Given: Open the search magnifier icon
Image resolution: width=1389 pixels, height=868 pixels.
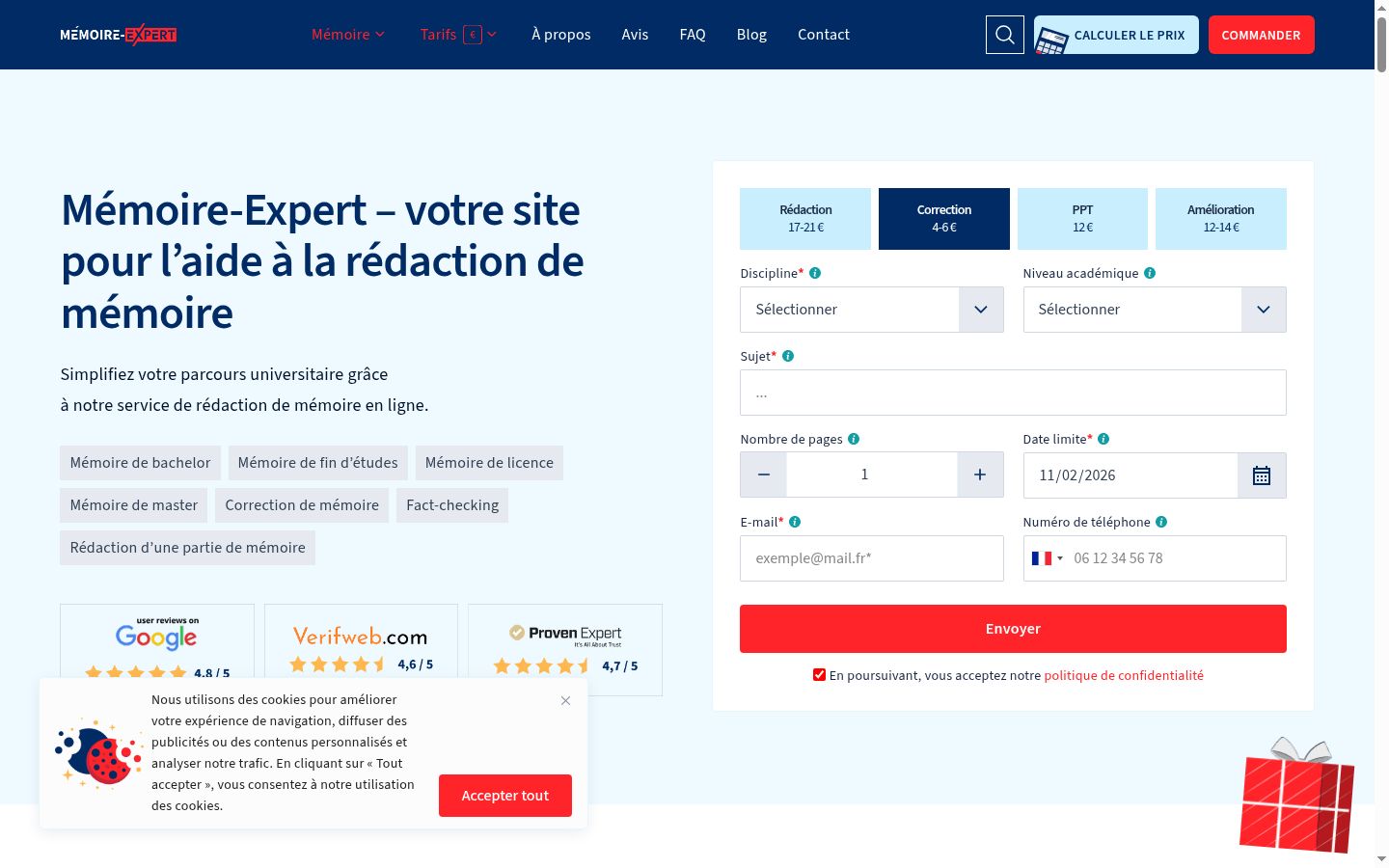Looking at the screenshot, I should point(1005,35).
